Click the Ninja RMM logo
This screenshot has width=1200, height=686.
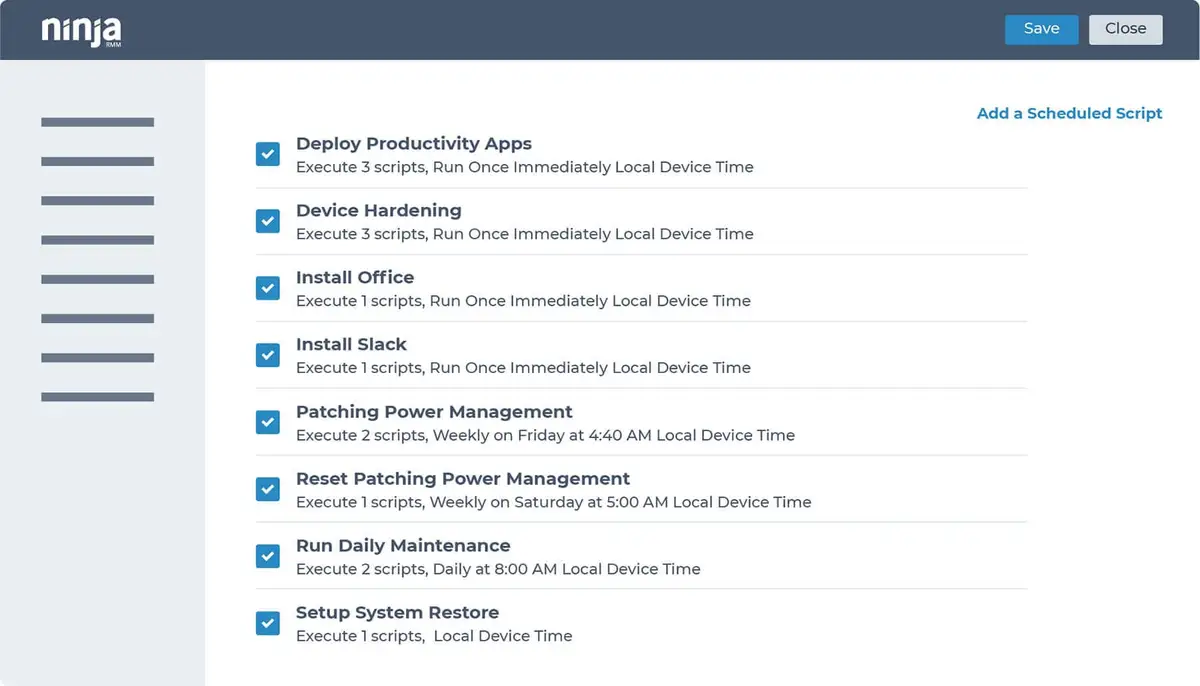81,31
